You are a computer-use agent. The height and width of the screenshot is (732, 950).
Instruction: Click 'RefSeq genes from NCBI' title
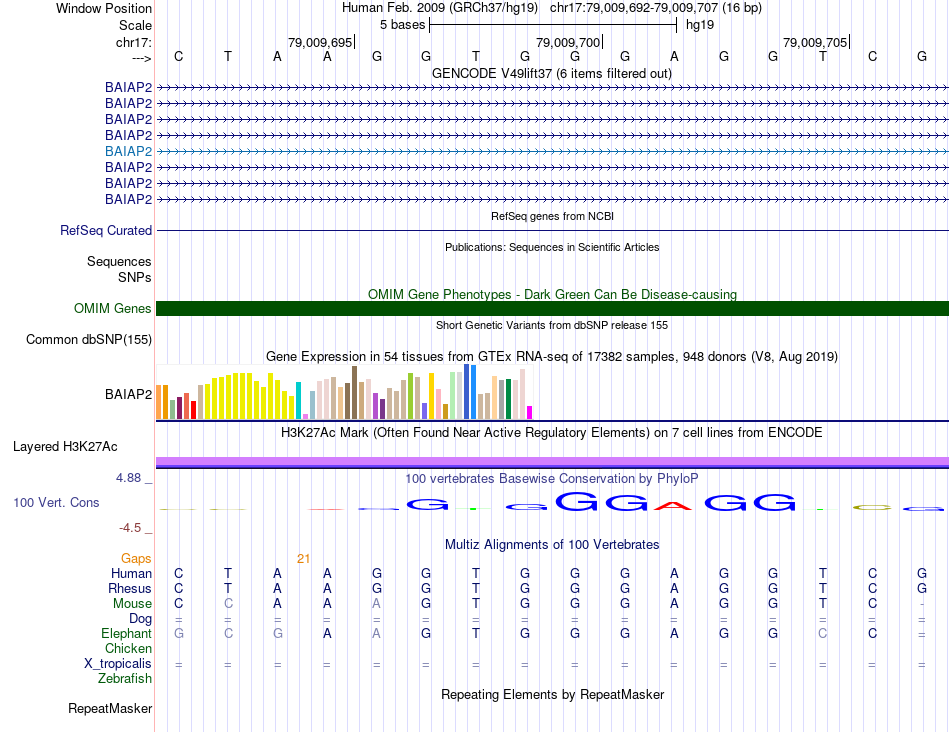click(552, 216)
